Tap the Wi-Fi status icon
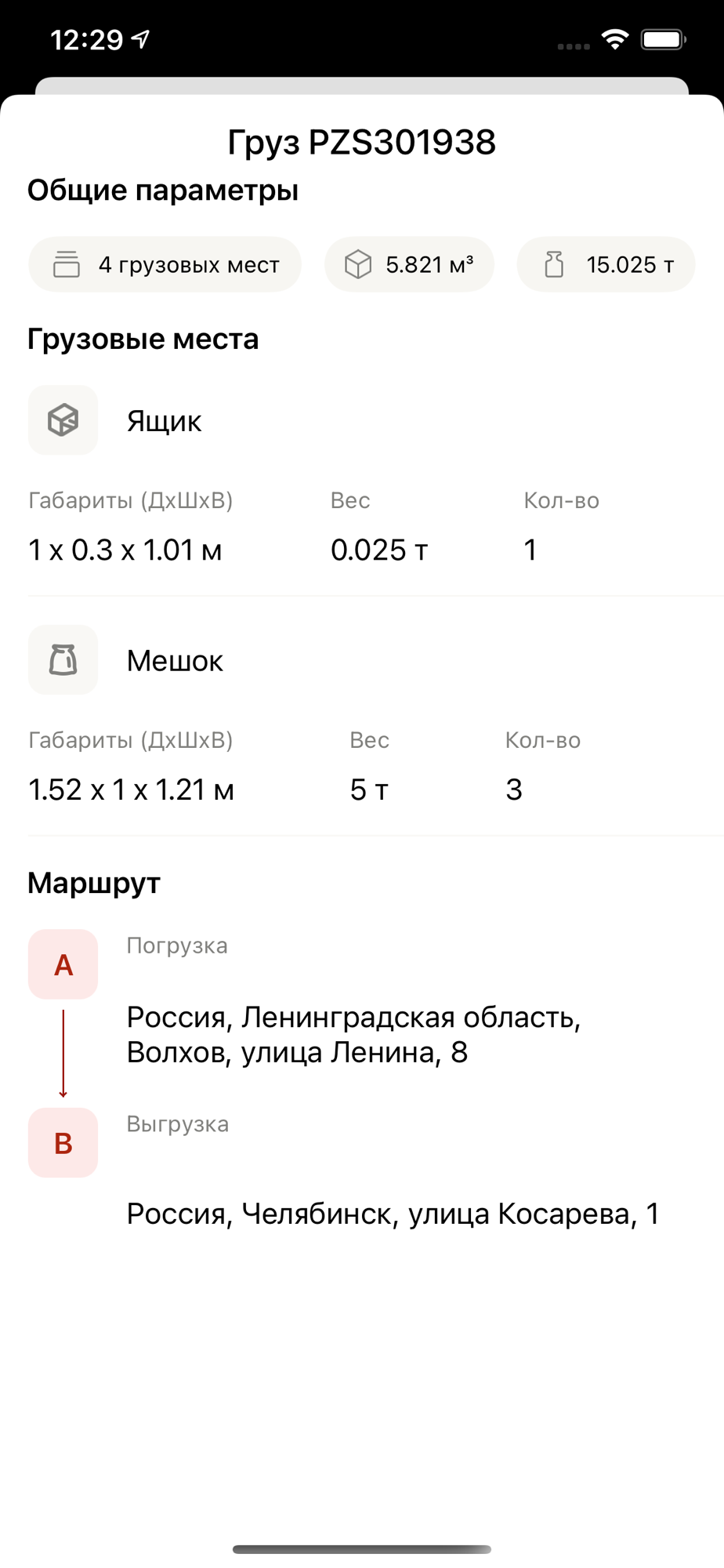The height and width of the screenshot is (1568, 724). click(x=615, y=39)
